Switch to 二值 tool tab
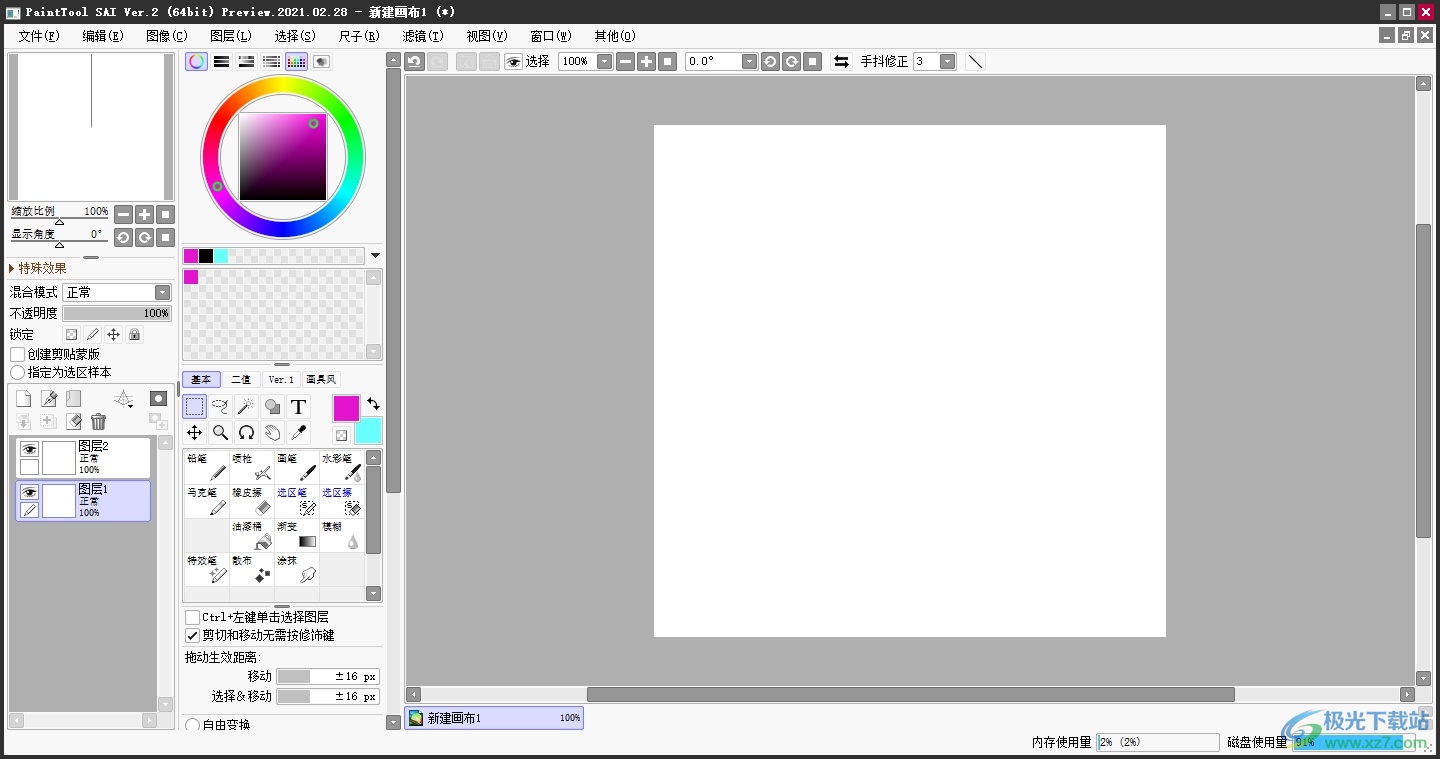This screenshot has height=759, width=1440. (x=241, y=380)
